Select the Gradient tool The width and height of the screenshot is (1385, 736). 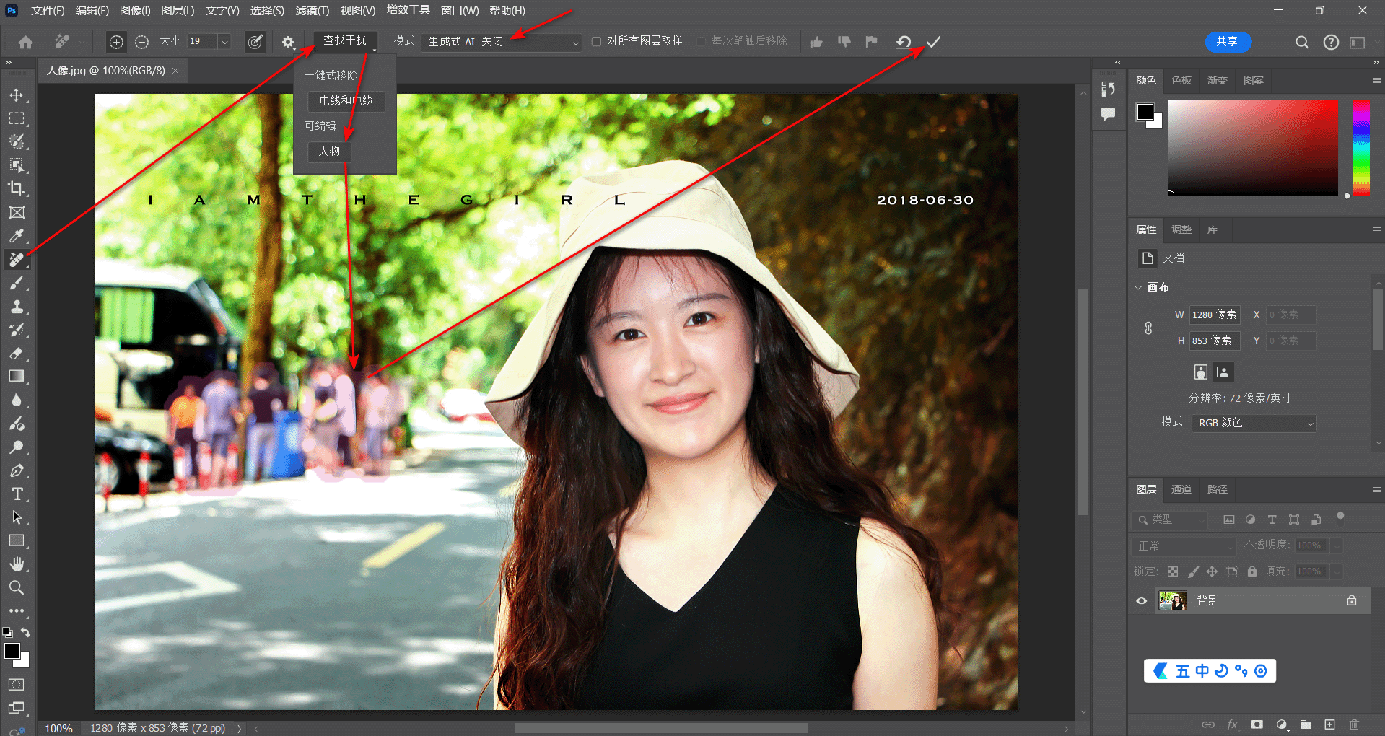17,376
